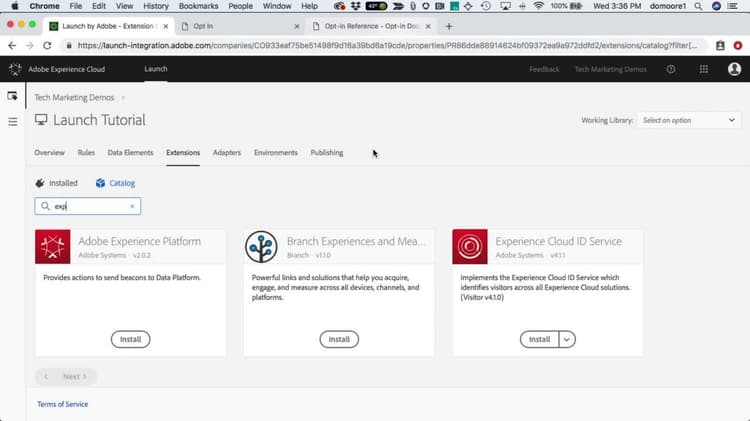Click the Adobe Experience Platform card title
This screenshot has height=421, width=750.
point(140,241)
